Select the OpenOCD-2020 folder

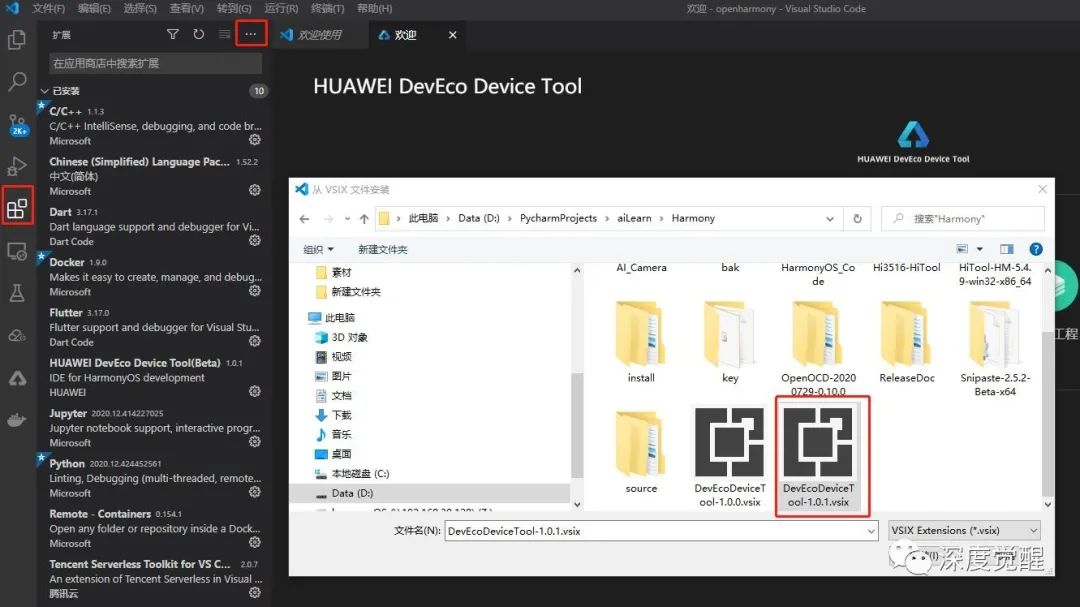[x=818, y=349]
